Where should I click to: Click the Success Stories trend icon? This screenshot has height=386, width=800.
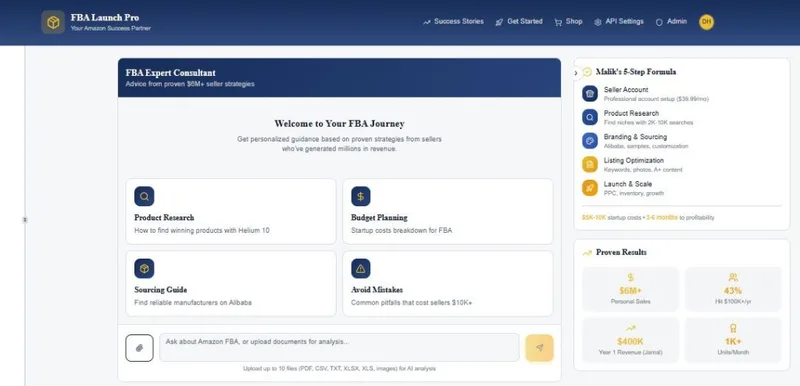[x=427, y=22]
